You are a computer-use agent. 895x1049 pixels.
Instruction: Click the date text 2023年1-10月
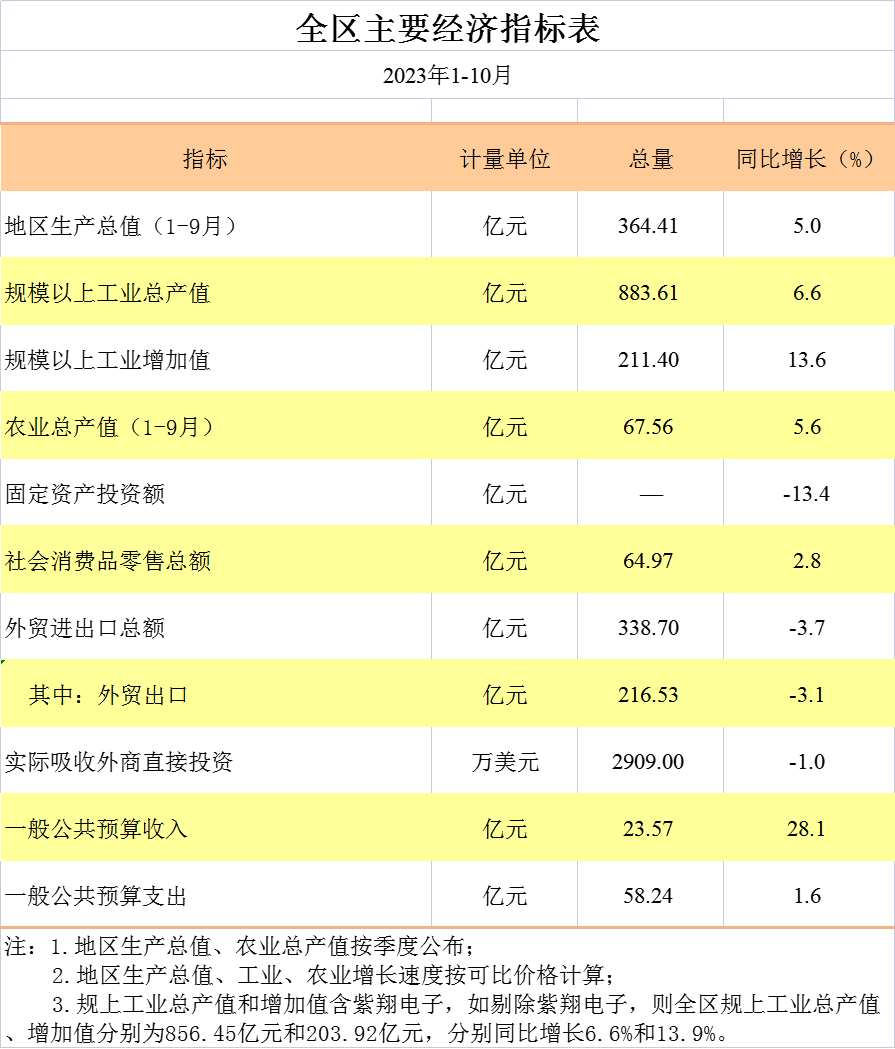click(x=447, y=75)
